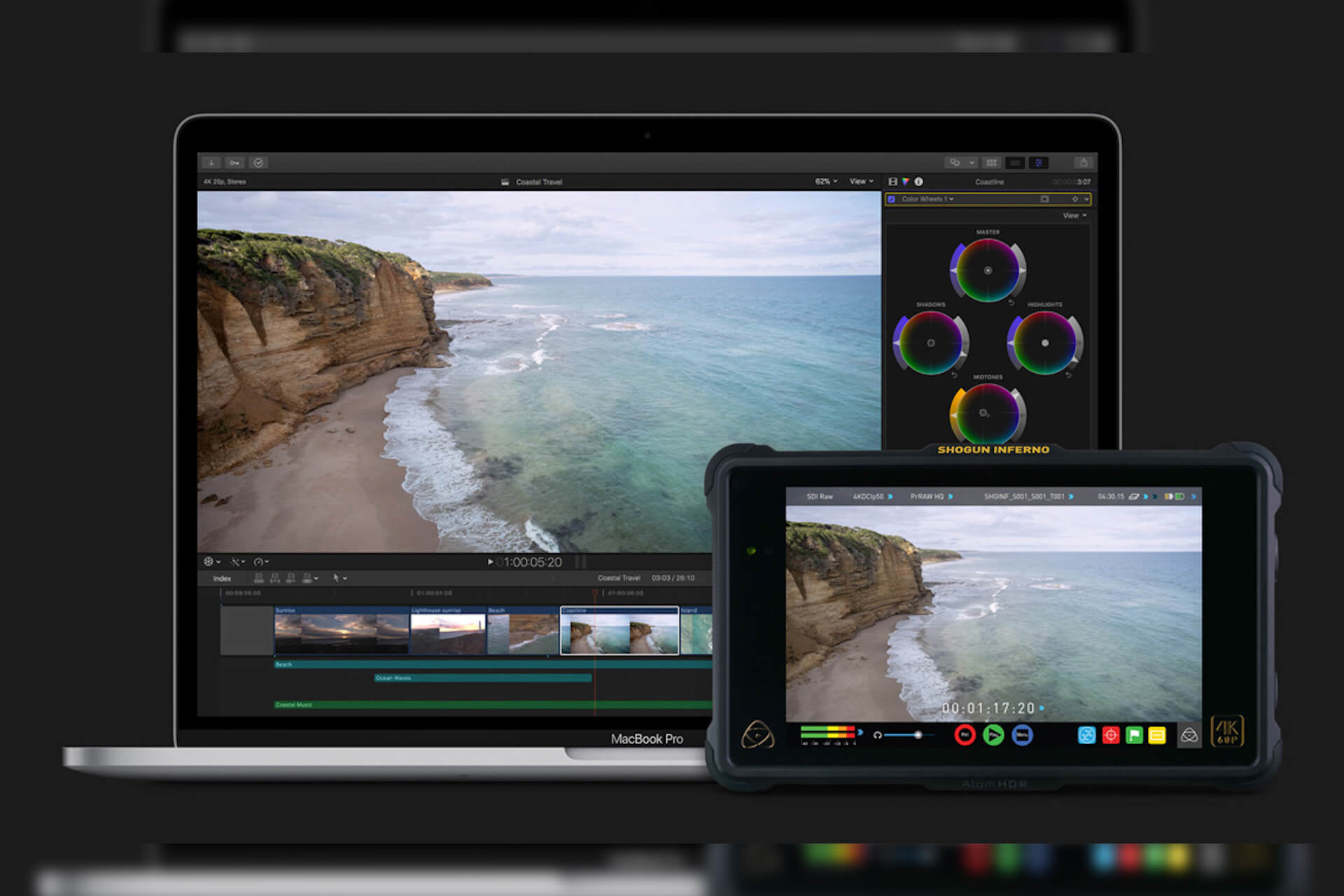Toggle the Timeline show/hide button
The width and height of the screenshot is (1344, 896).
(1015, 162)
